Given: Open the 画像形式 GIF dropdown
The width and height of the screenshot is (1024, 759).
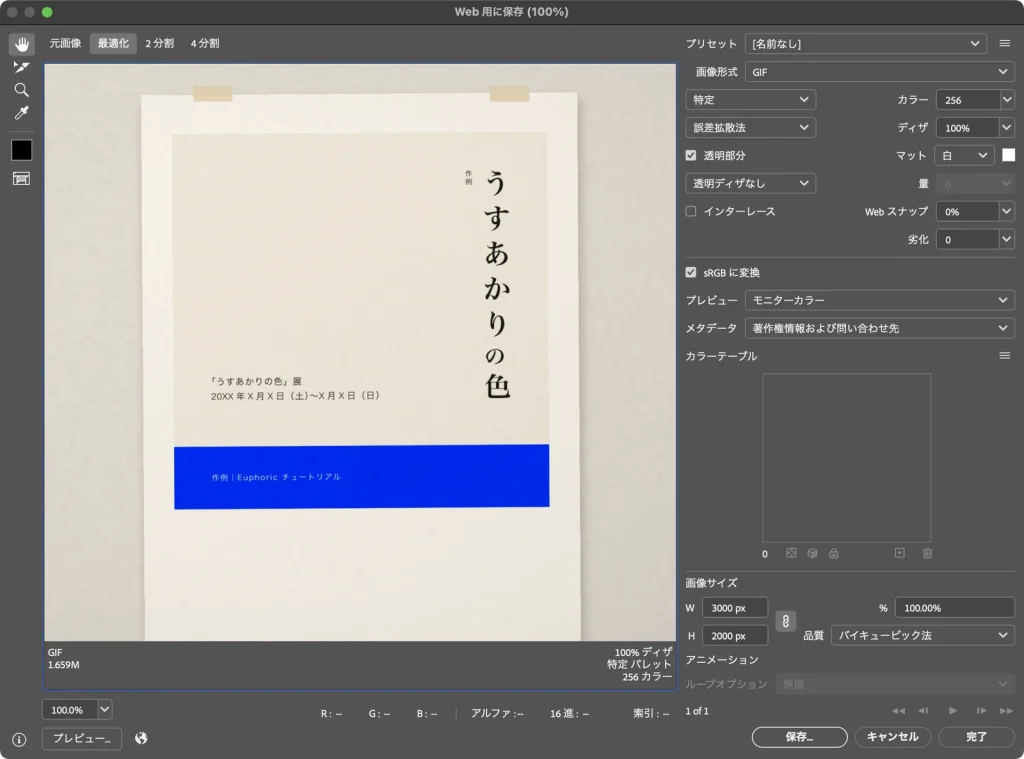Looking at the screenshot, I should point(880,72).
